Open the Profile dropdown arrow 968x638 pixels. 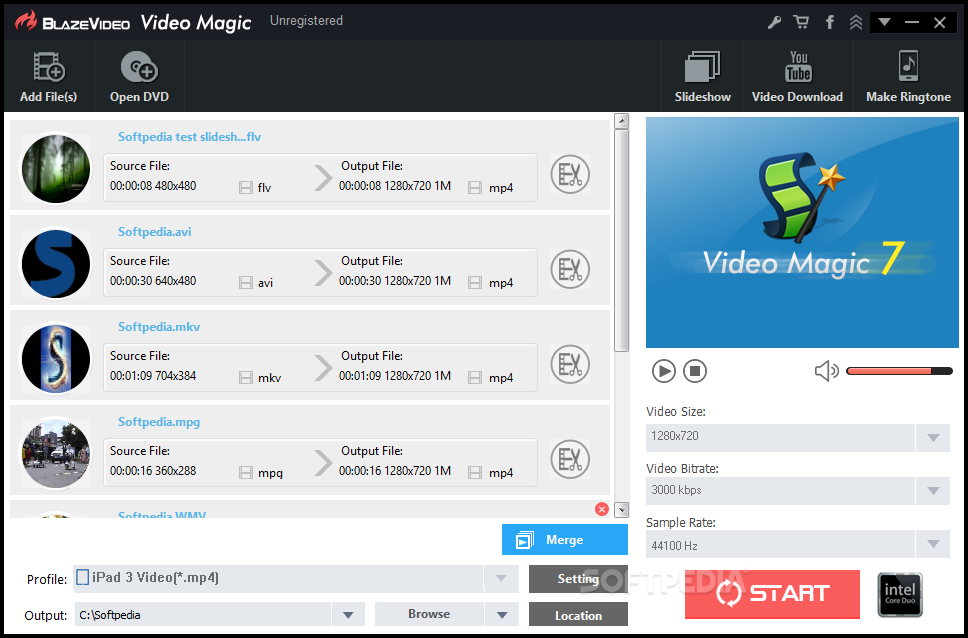point(501,579)
